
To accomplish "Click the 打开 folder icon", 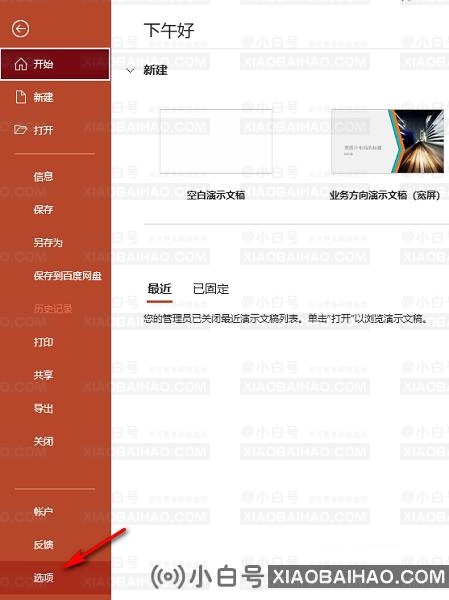I will coord(20,130).
